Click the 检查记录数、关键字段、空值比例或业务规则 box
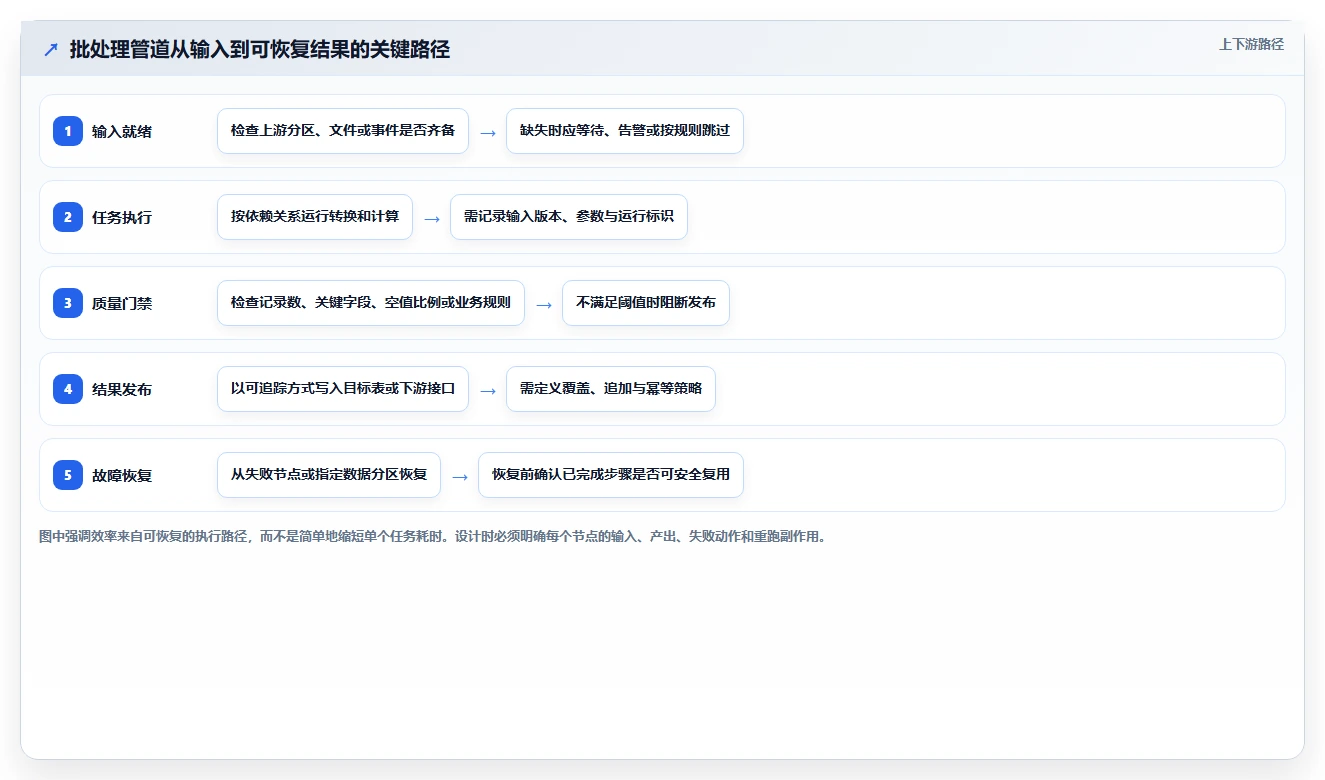 tap(371, 303)
